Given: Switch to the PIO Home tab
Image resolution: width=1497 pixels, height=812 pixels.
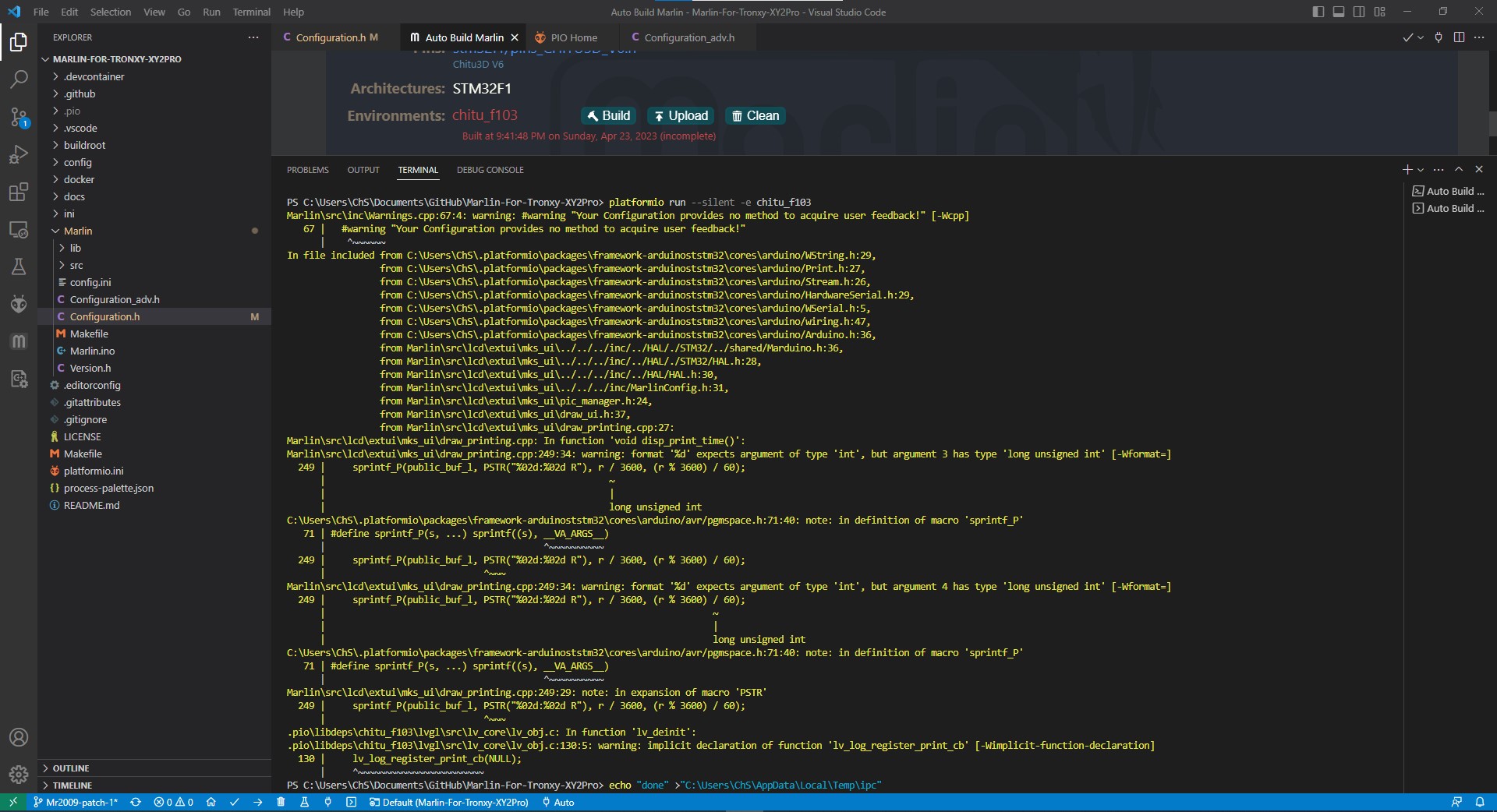Looking at the screenshot, I should click(575, 37).
